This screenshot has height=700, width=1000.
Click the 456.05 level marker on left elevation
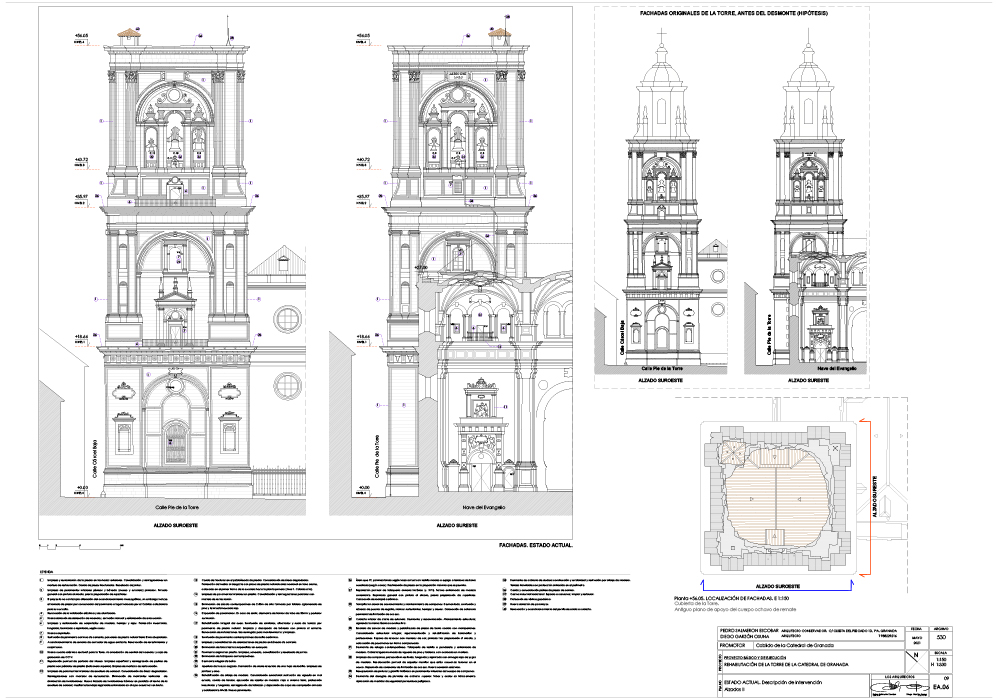coord(75,37)
